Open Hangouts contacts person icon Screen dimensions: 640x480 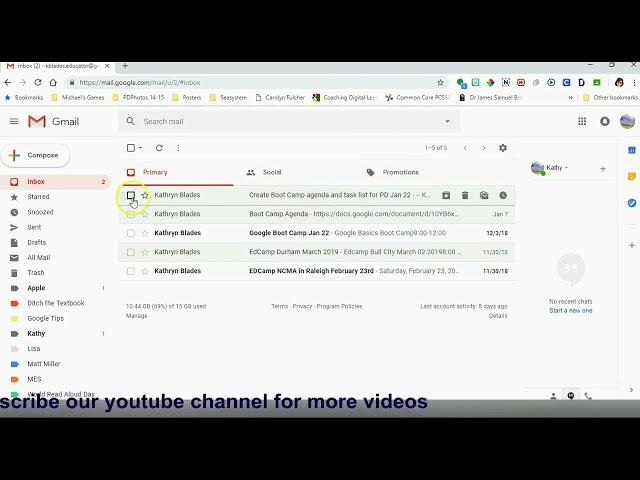tap(553, 396)
